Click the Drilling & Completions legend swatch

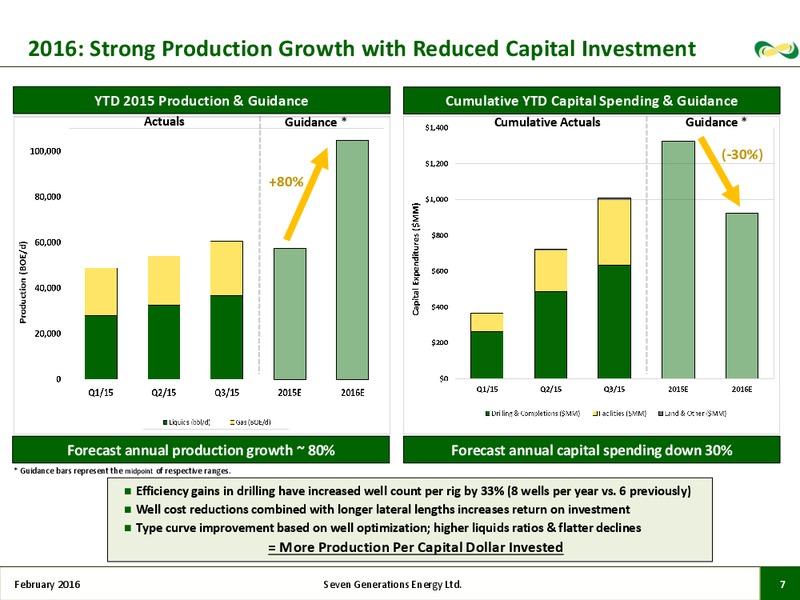click(x=487, y=413)
